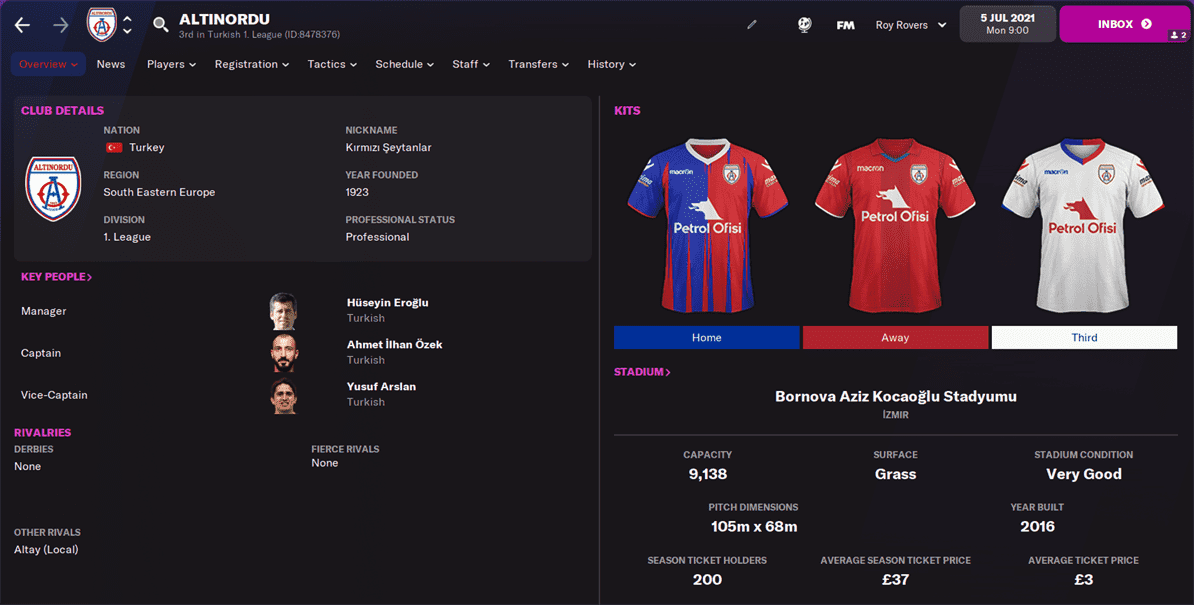Viewport: 1194px width, 605px height.
Task: Click Hüseyin Eroğlu's portrait
Action: (x=283, y=311)
